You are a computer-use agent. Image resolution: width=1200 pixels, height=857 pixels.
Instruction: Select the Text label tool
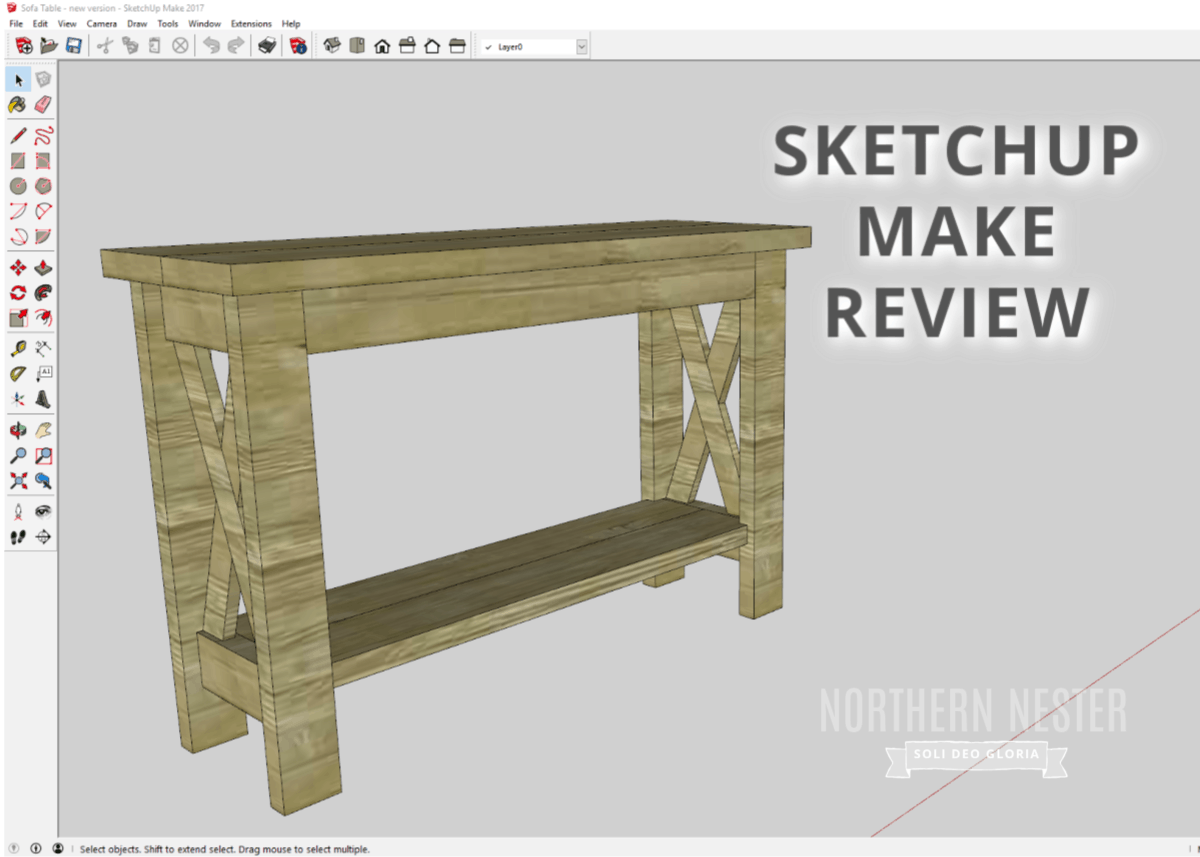(x=43, y=374)
